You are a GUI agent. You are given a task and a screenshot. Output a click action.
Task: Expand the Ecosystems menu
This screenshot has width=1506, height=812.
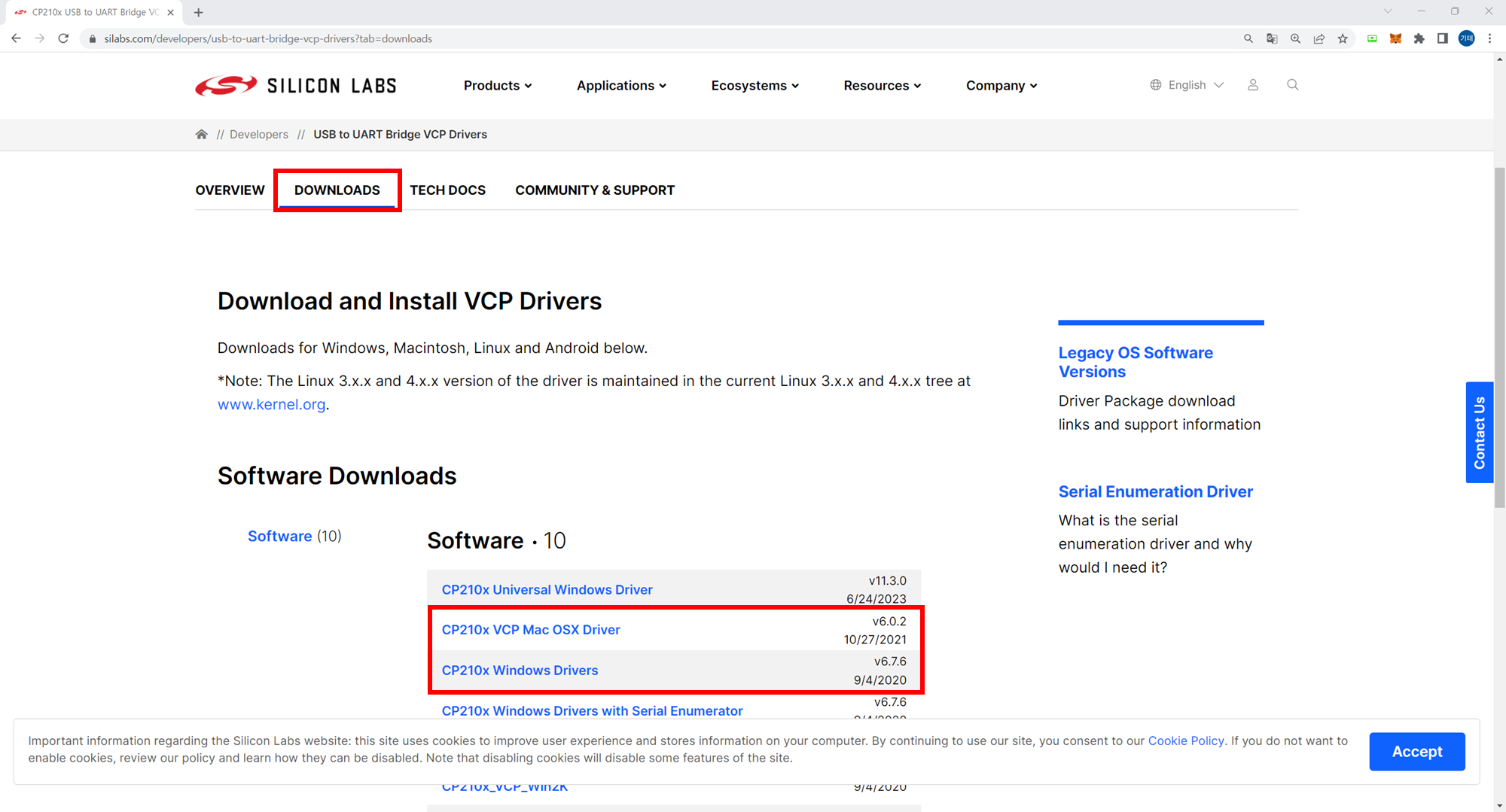pyautogui.click(x=755, y=86)
